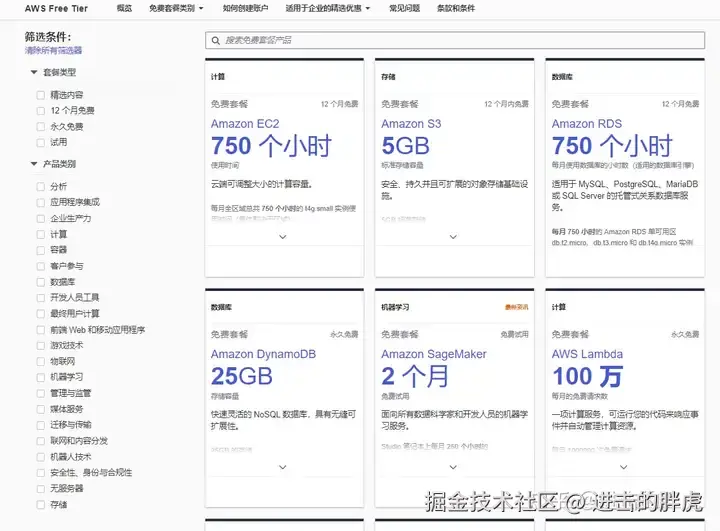Check 前端 Web 和移动应用程序 checkbox
The height and width of the screenshot is (531, 720).
[41, 330]
